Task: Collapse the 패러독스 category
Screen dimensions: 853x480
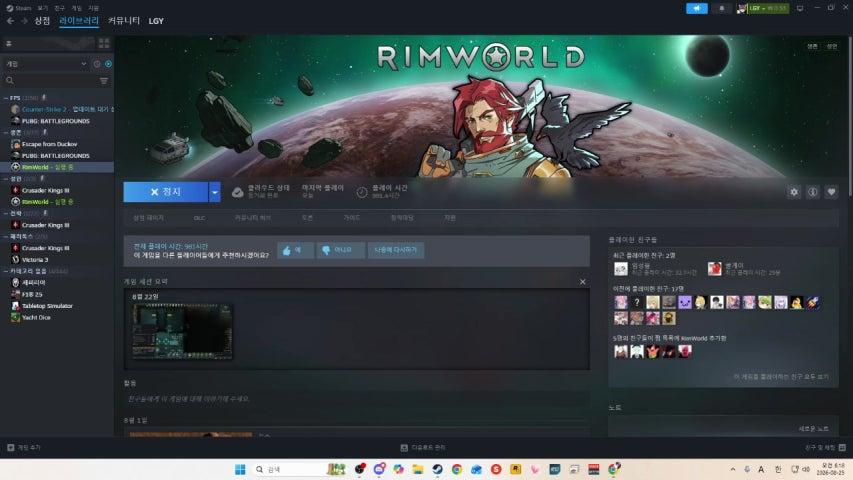Action: point(5,237)
